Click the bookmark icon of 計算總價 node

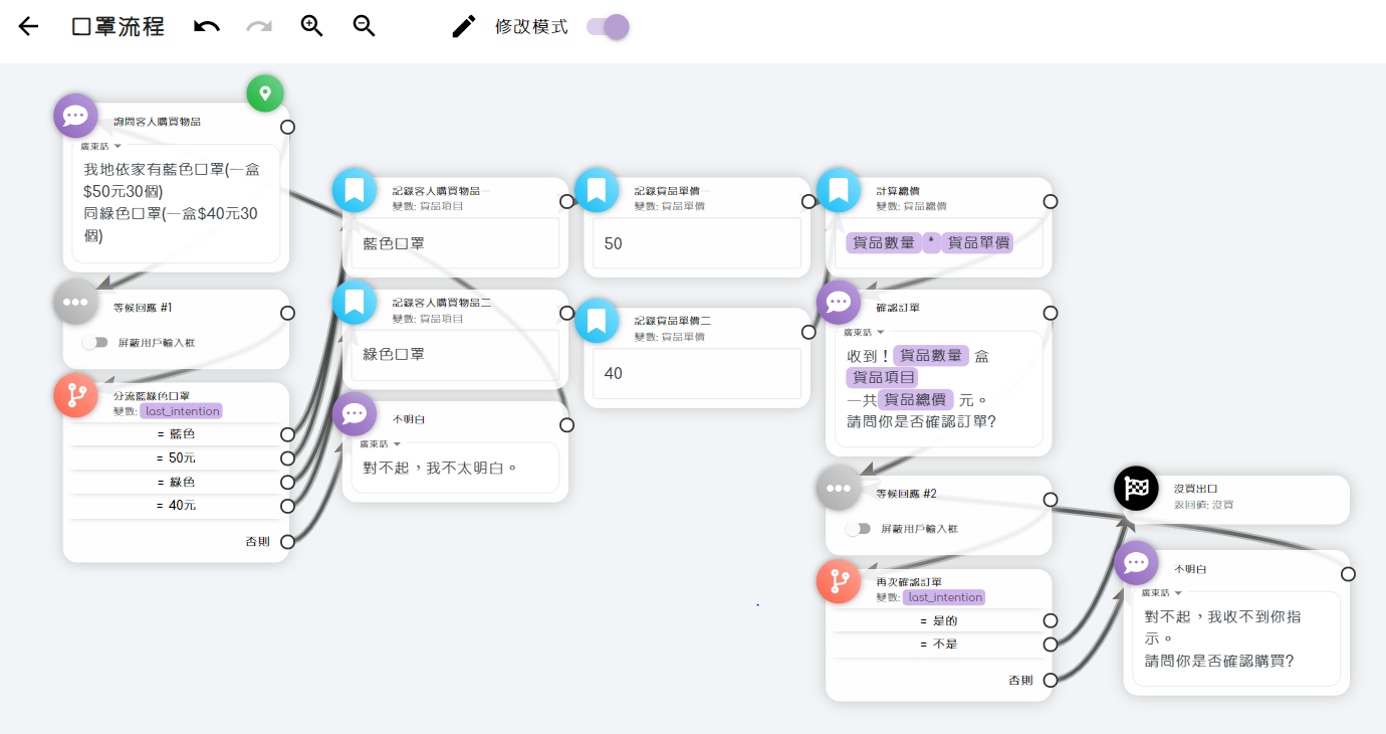click(838, 190)
